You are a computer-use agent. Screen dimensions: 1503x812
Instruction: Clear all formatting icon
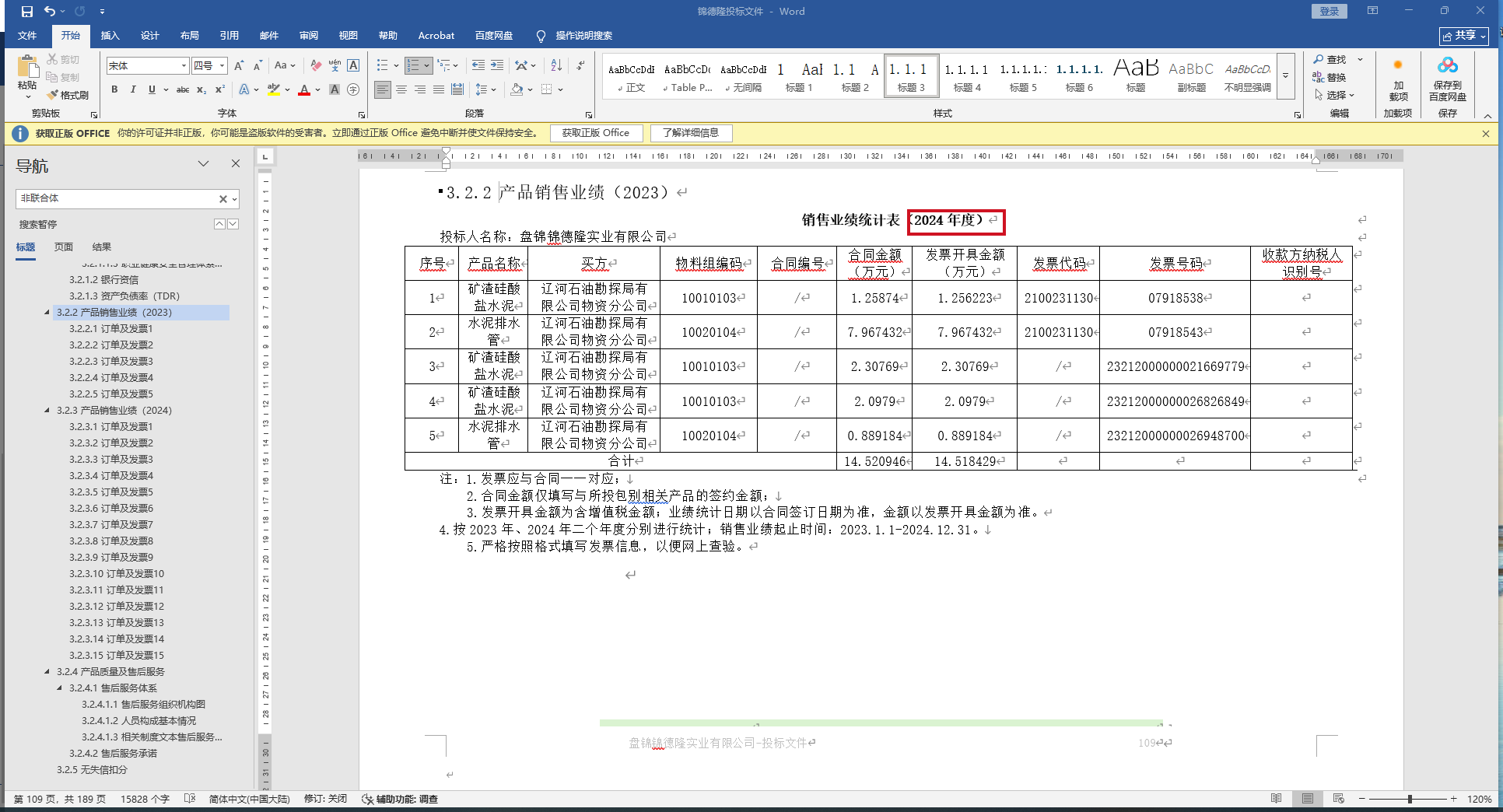[315, 66]
